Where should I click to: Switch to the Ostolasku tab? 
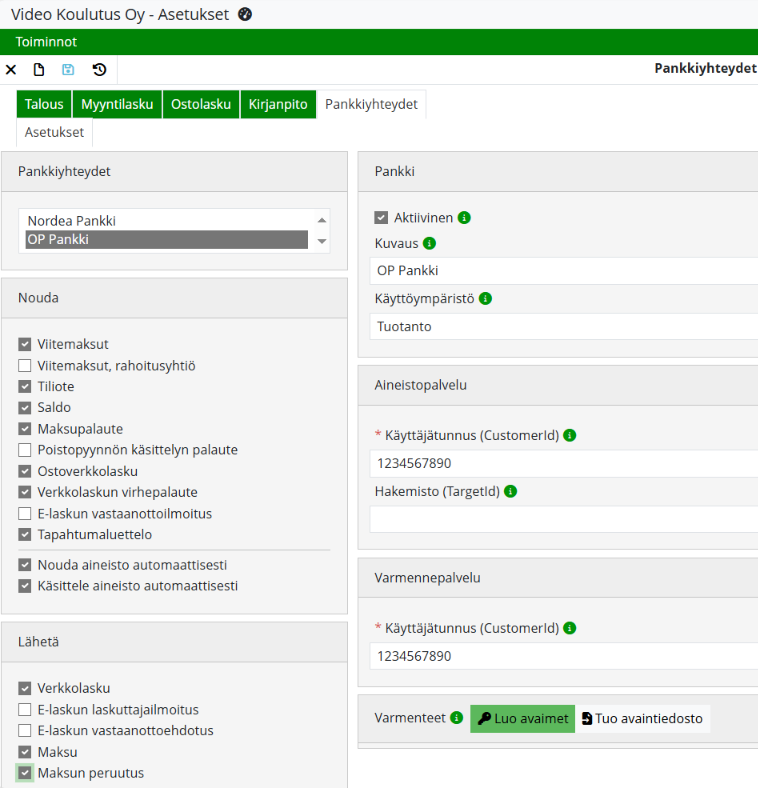pos(201,105)
